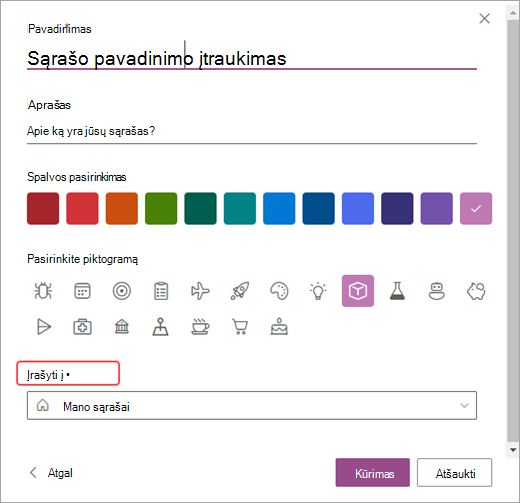Image resolution: width=520 pixels, height=503 pixels.
Task: Pick the teal color swatch
Action: tap(240, 208)
